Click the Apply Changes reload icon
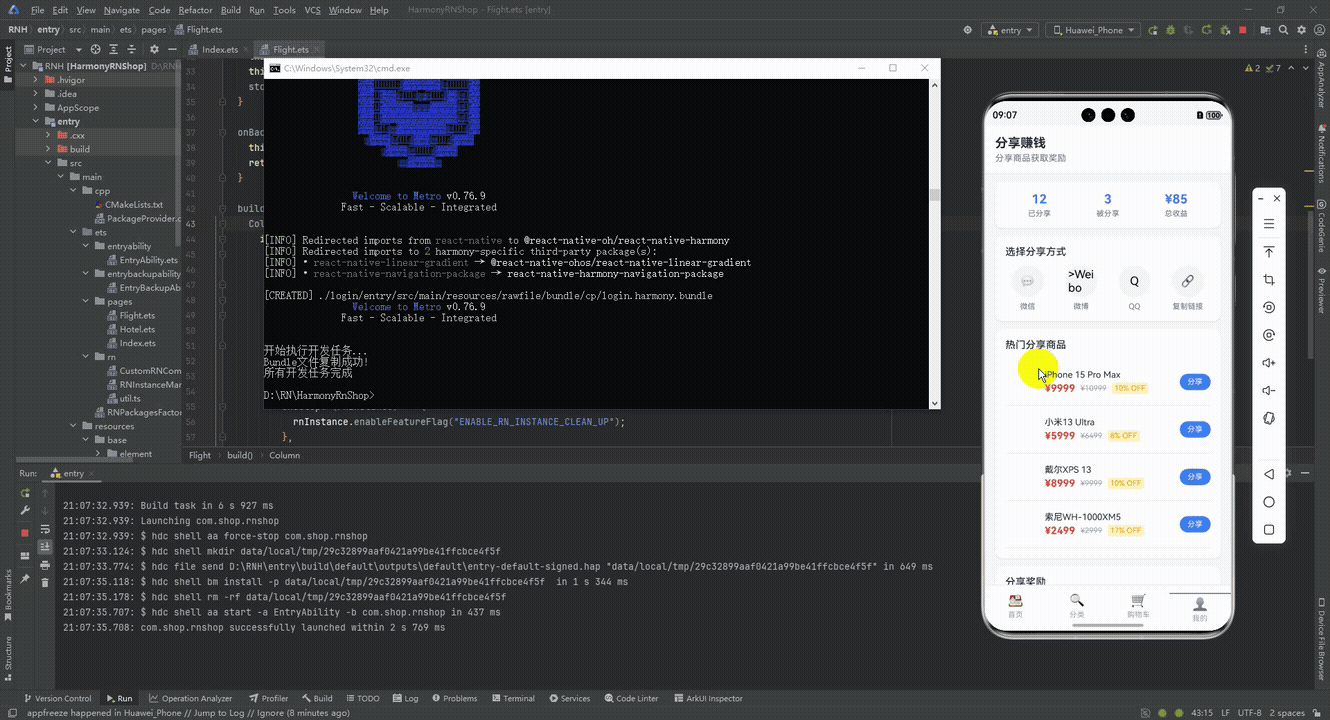 click(x=1206, y=30)
